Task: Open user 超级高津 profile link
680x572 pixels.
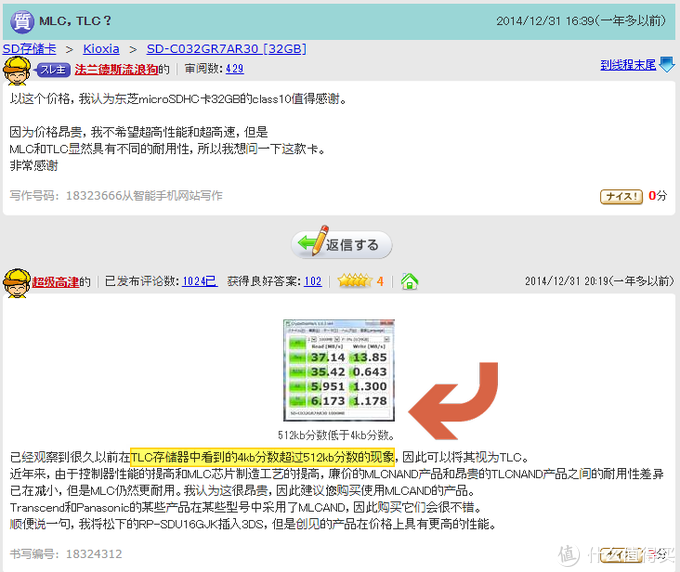Action: tap(56, 282)
